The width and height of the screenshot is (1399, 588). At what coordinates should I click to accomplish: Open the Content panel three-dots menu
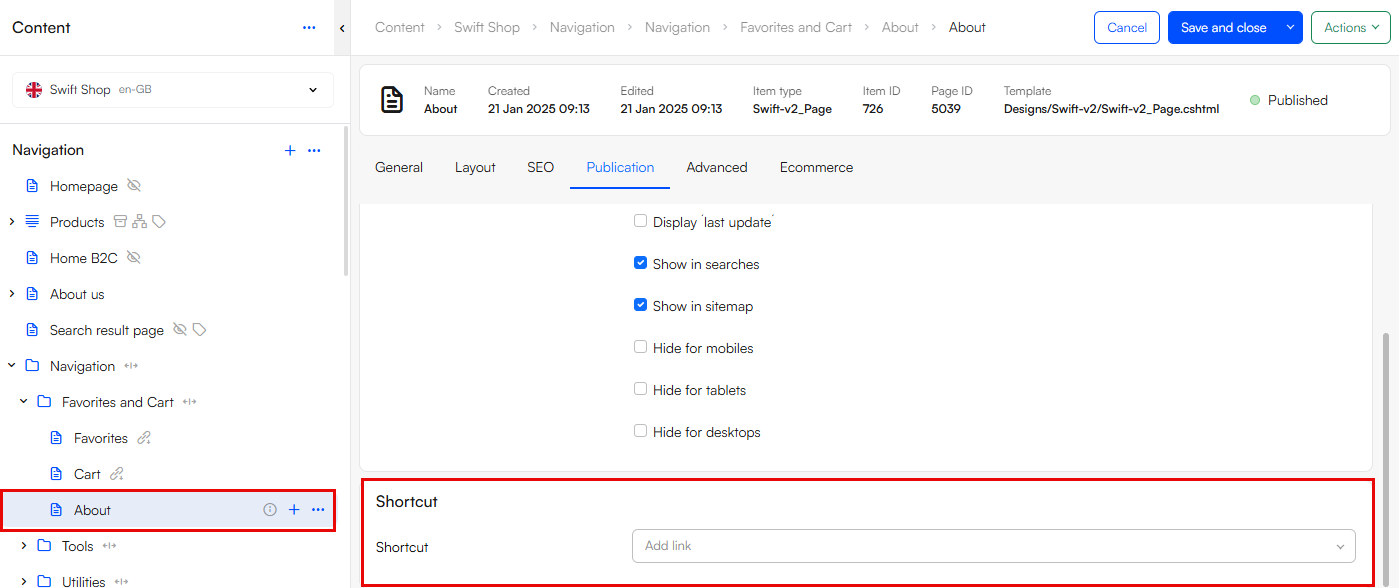[x=309, y=28]
